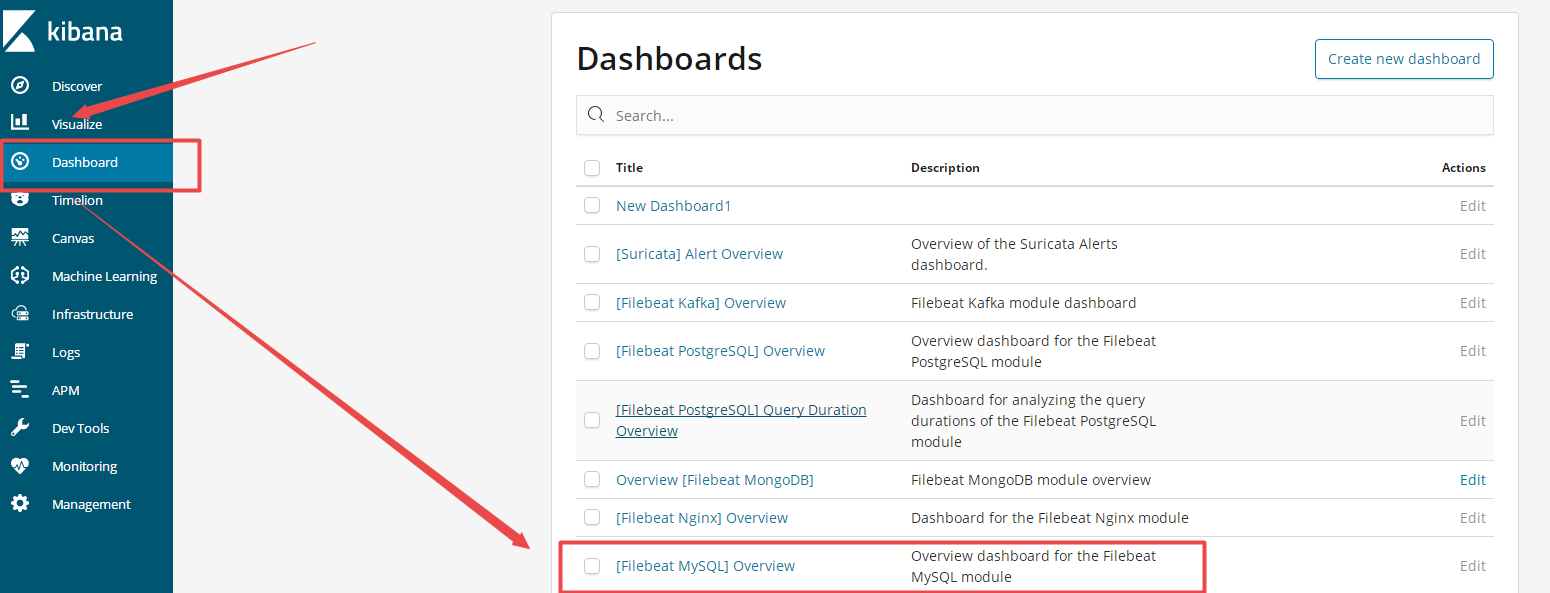Select the [Filebeat MySQL] Overview checkbox
The height and width of the screenshot is (593, 1550).
point(592,566)
